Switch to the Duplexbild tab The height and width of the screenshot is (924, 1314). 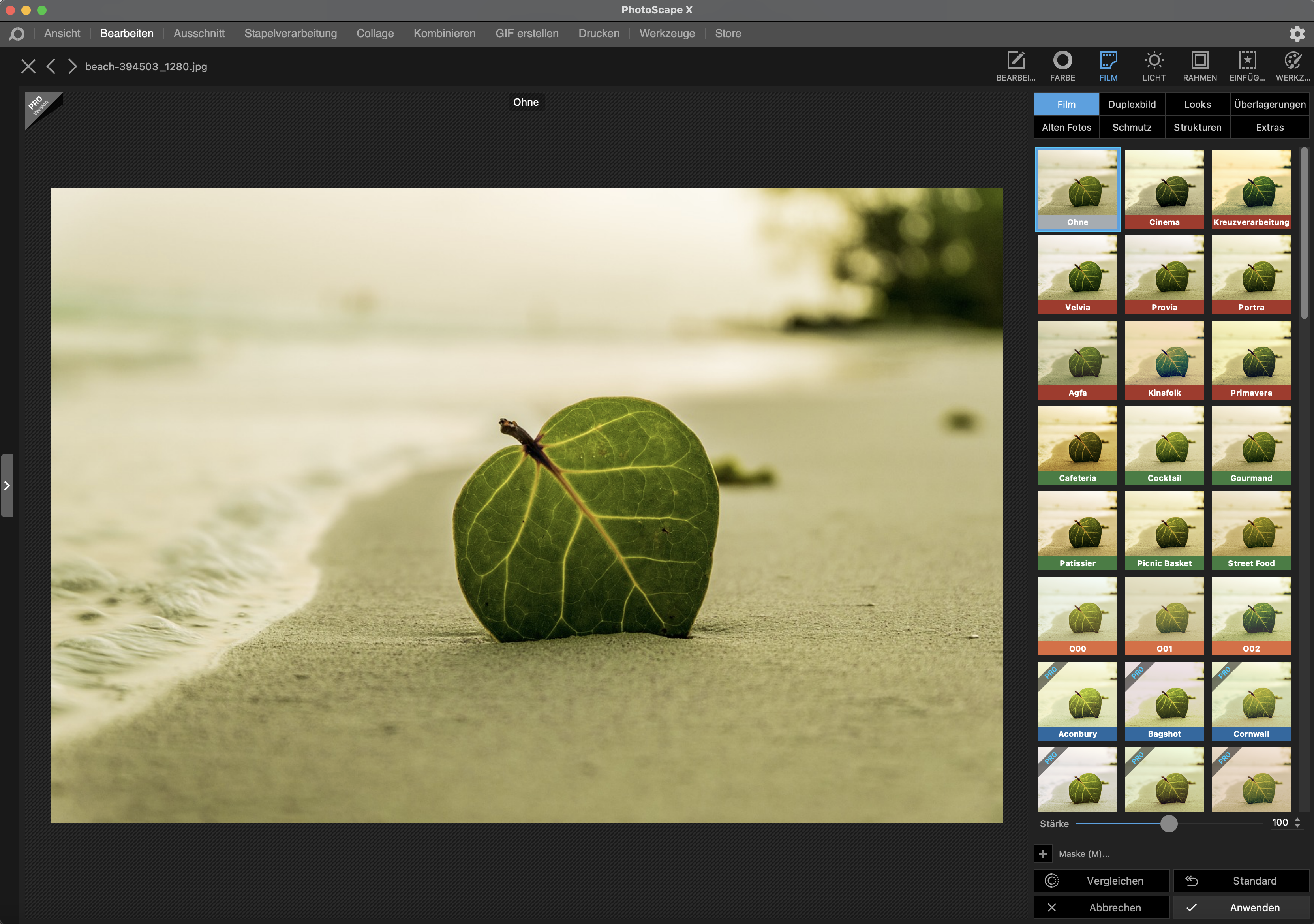[1131, 103]
